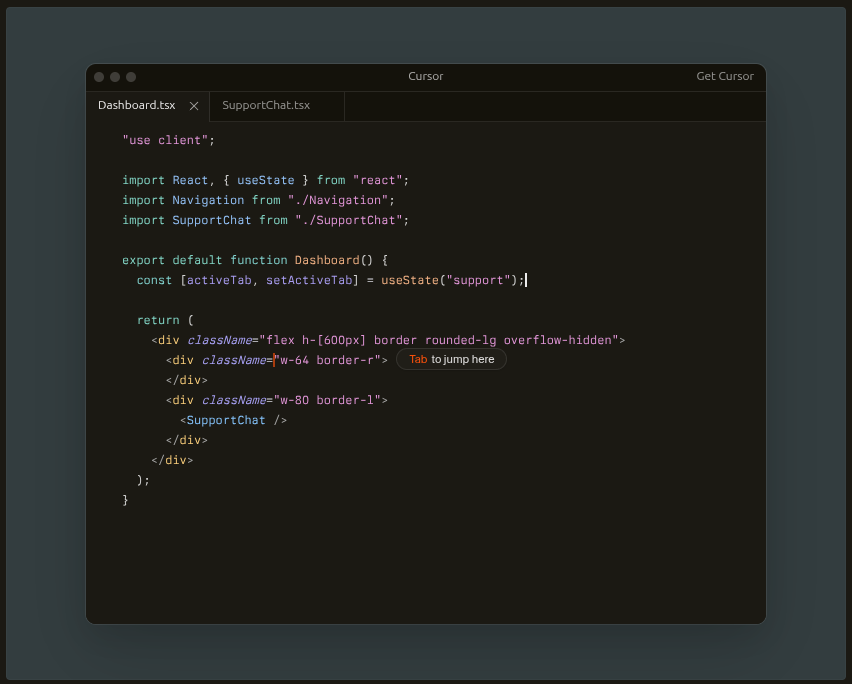Switch to the SupportChat.tsx tab
This screenshot has height=684, width=852.
coord(266,106)
